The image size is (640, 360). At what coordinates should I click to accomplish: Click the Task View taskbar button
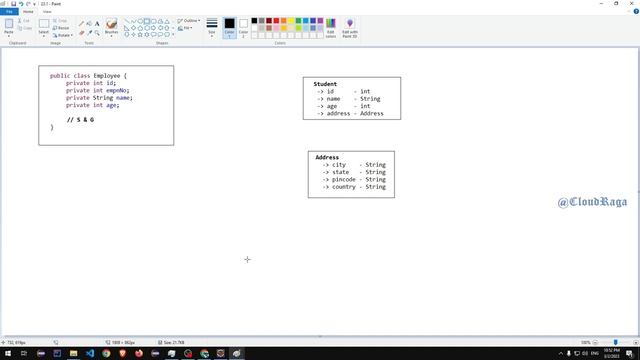[24, 353]
